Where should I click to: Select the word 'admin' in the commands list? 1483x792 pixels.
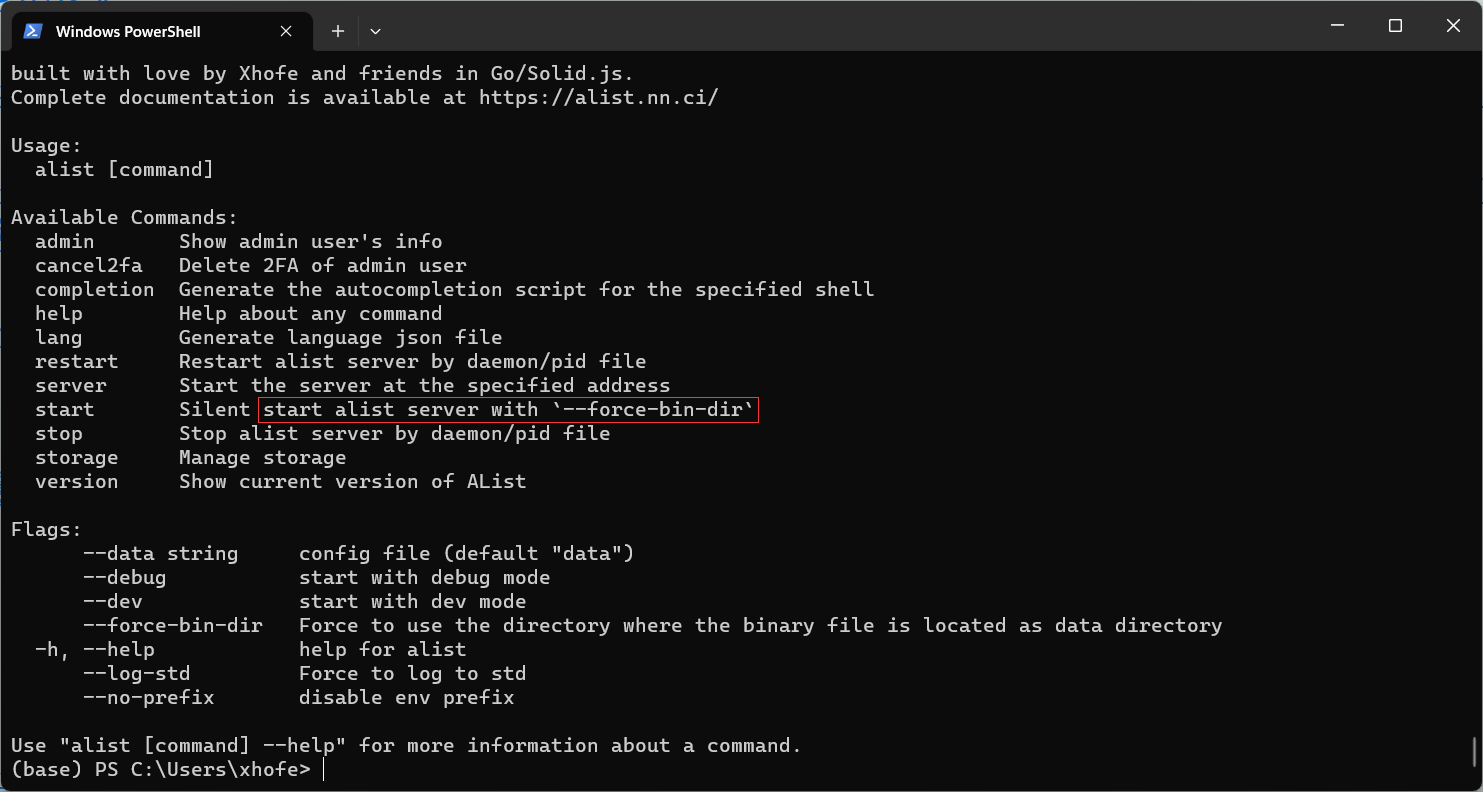[x=64, y=241]
